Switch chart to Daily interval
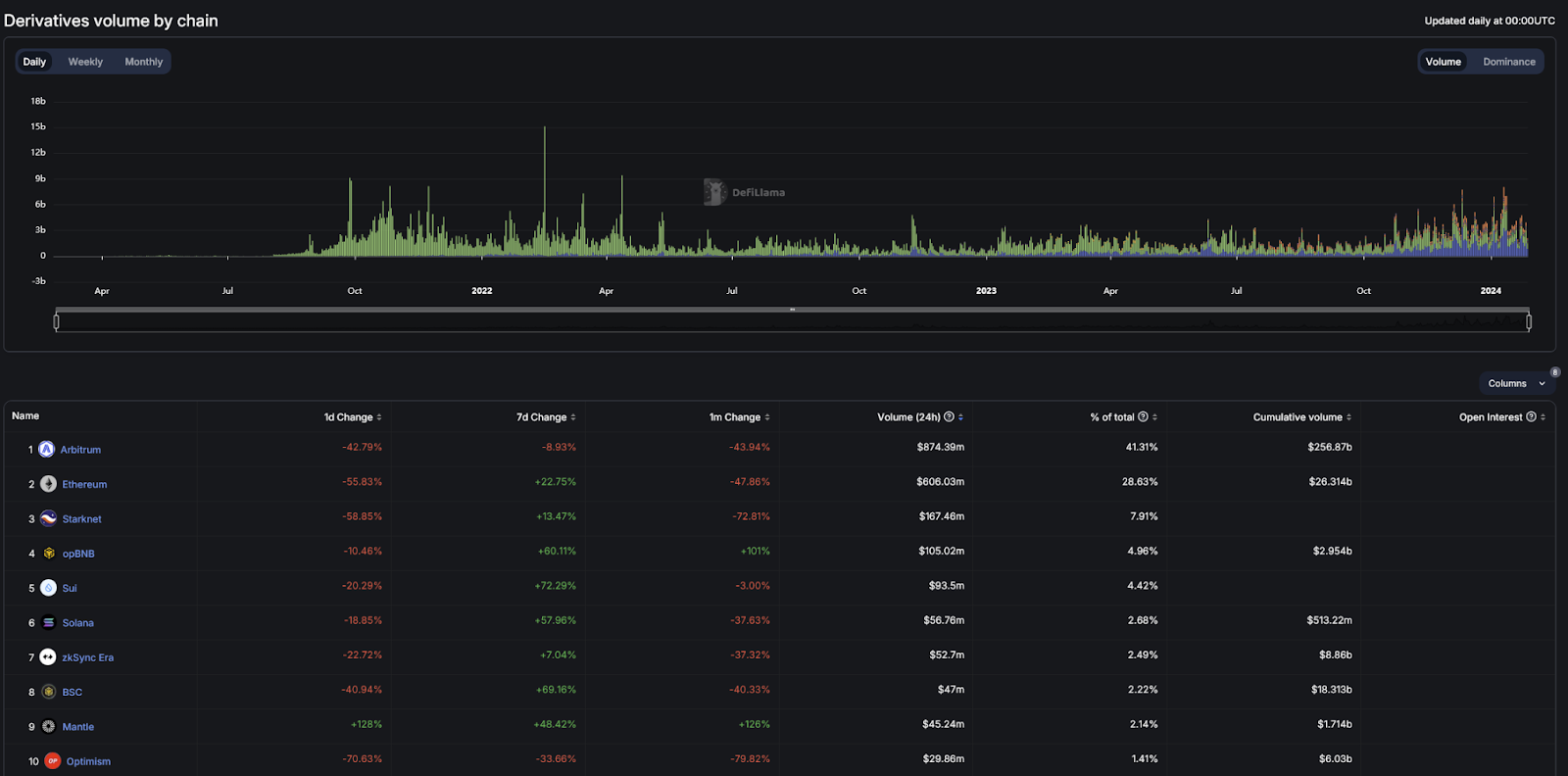 pos(34,62)
